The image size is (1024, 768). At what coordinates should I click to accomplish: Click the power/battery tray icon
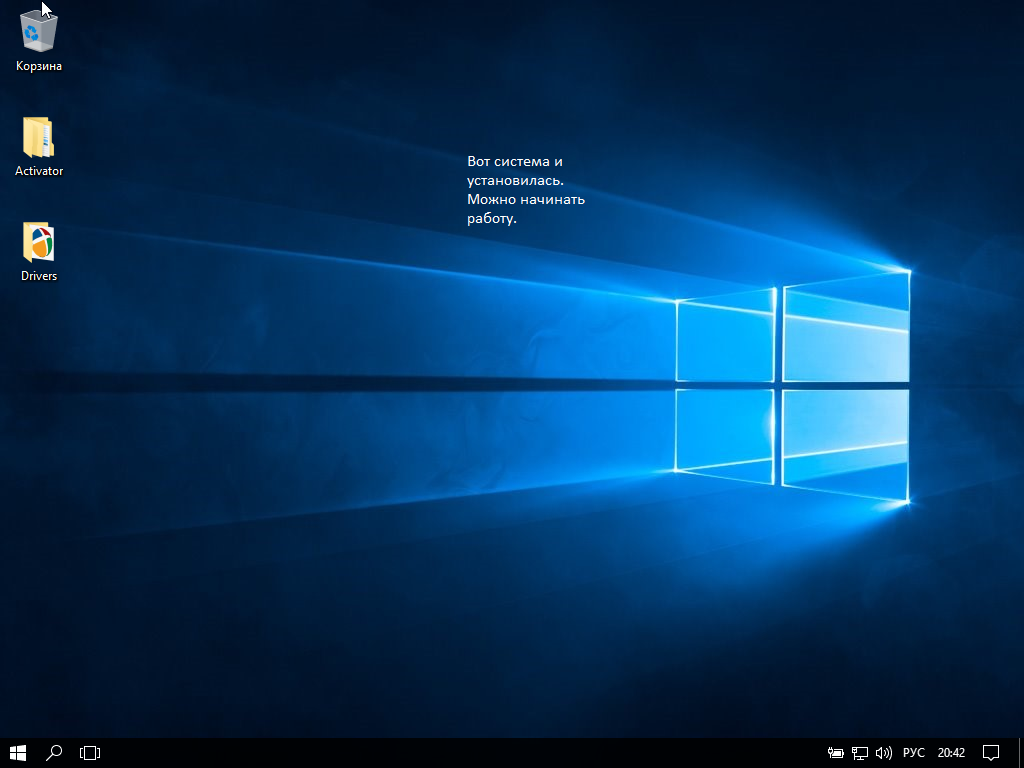tap(835, 753)
